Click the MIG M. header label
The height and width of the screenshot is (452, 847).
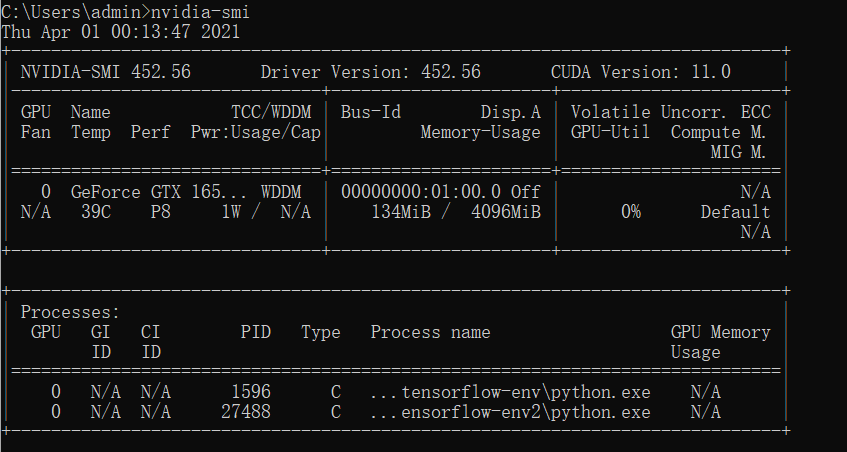point(738,152)
